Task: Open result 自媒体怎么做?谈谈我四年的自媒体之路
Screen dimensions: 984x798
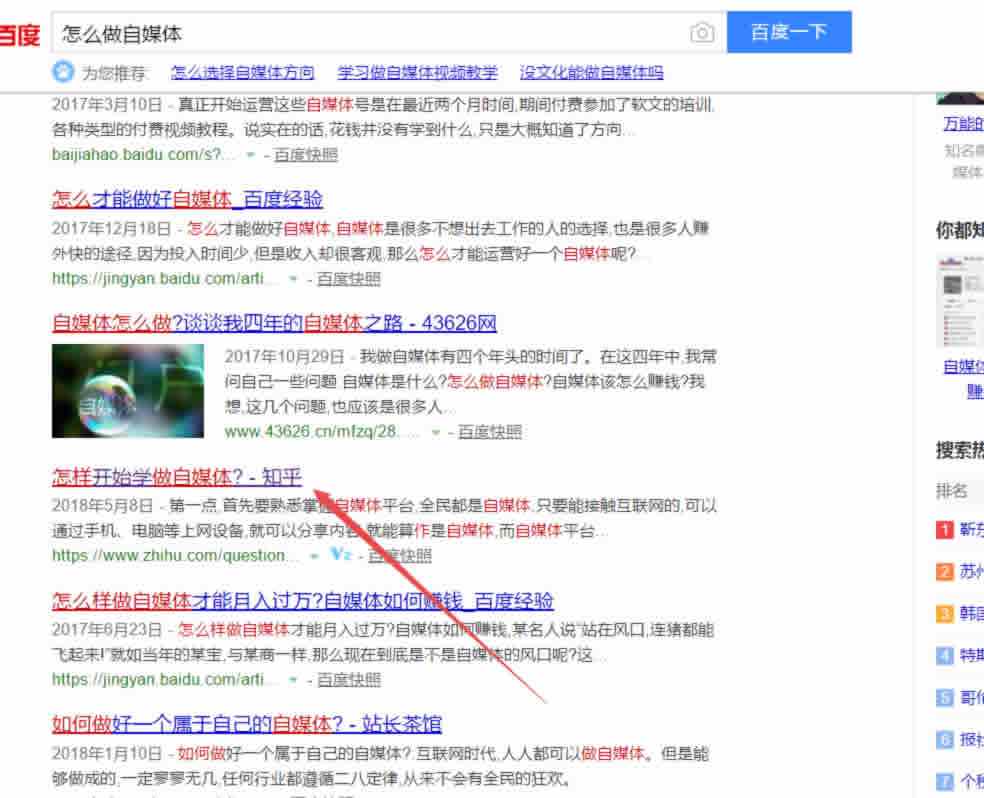Action: click(274, 323)
